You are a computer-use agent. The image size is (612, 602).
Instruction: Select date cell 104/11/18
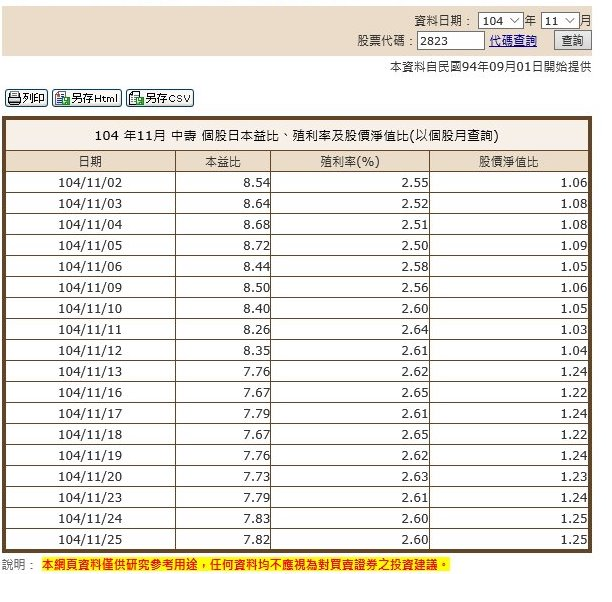tap(90, 435)
